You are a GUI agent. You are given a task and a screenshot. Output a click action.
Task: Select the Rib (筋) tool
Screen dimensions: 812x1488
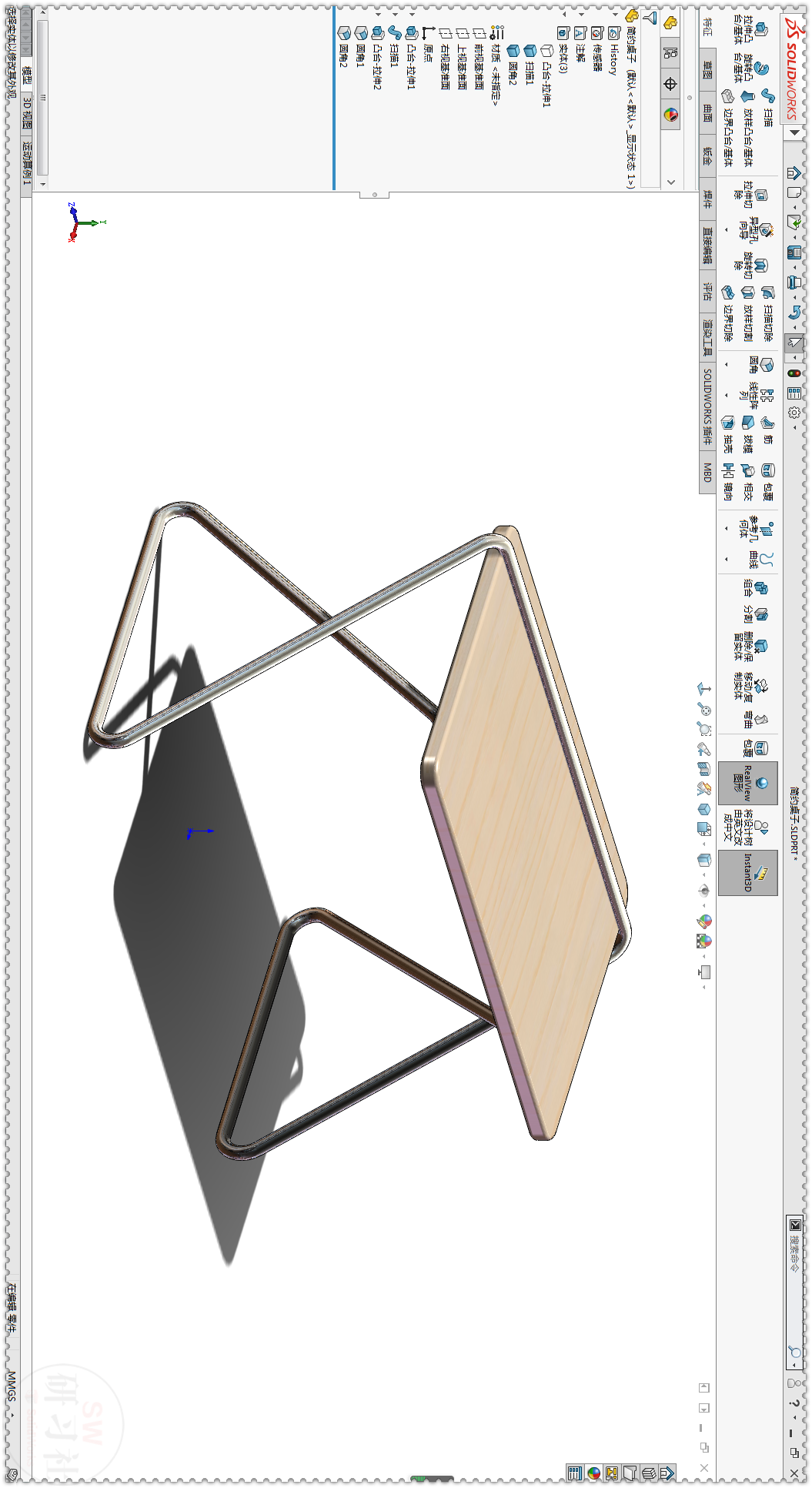tap(767, 430)
